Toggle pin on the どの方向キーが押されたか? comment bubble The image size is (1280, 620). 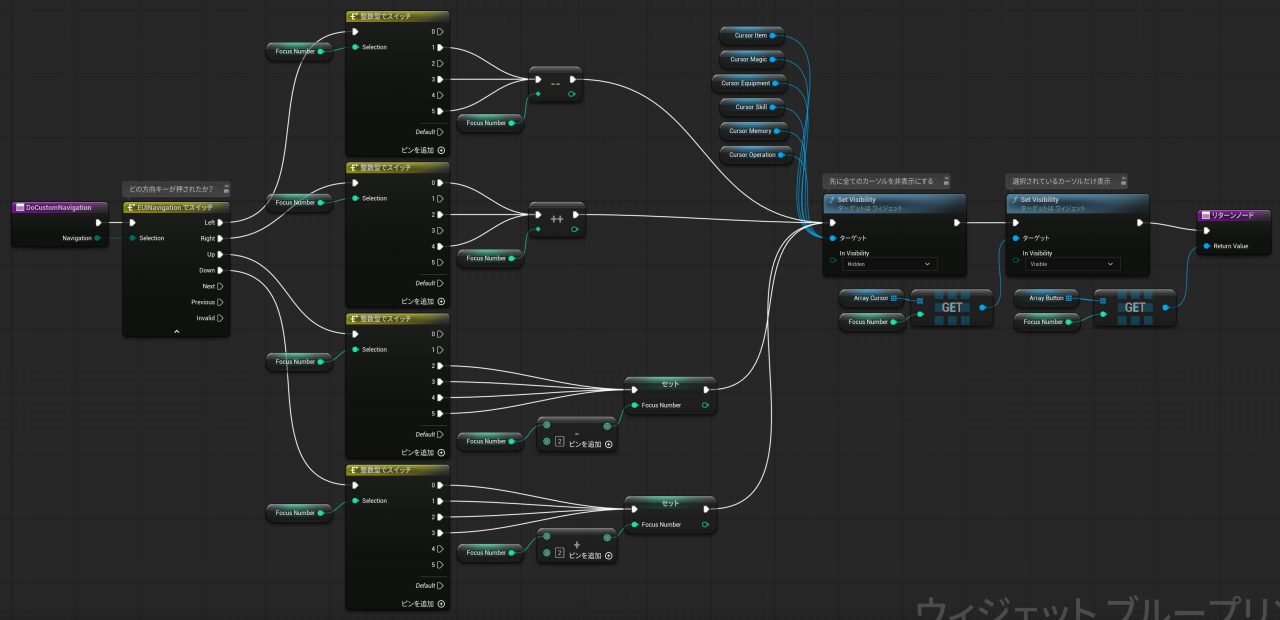[x=225, y=188]
